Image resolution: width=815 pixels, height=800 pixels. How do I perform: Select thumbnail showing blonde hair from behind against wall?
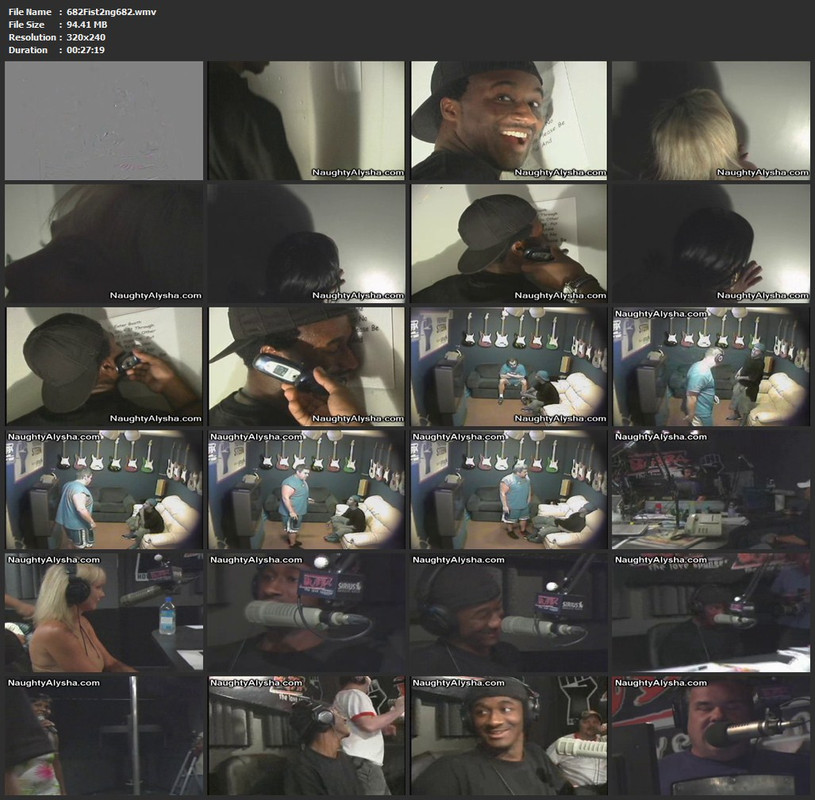click(711, 121)
